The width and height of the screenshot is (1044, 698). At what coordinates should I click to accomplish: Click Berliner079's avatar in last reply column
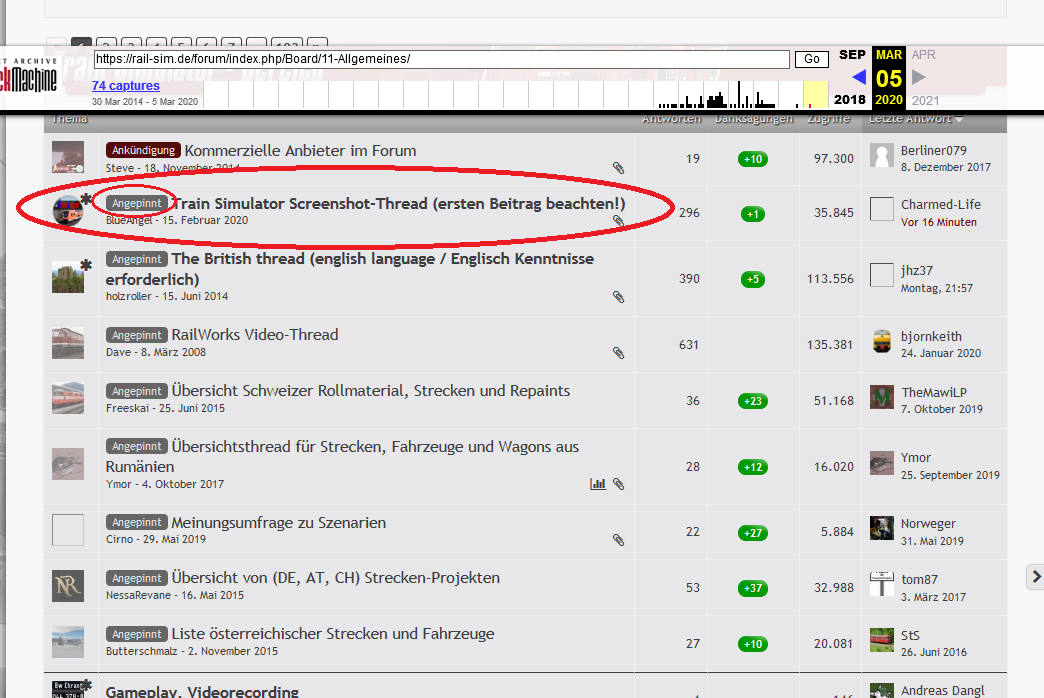point(882,155)
